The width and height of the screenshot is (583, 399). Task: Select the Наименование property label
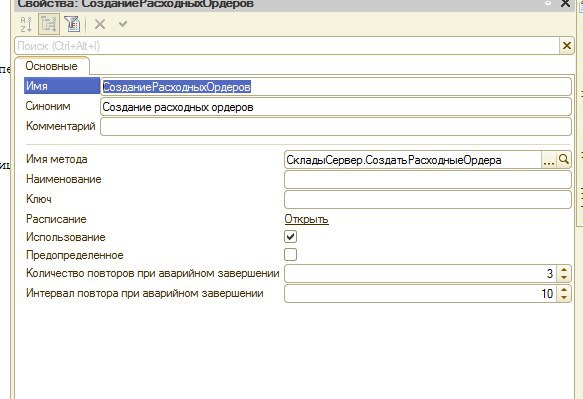(64, 179)
